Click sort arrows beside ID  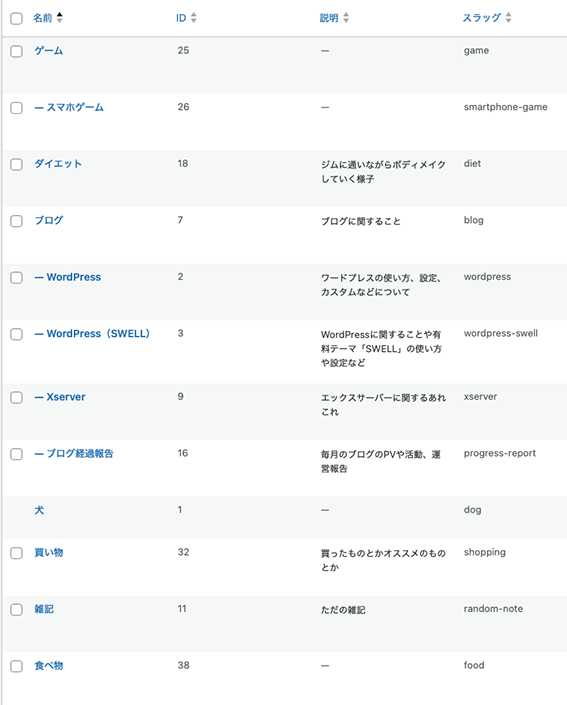(x=194, y=18)
